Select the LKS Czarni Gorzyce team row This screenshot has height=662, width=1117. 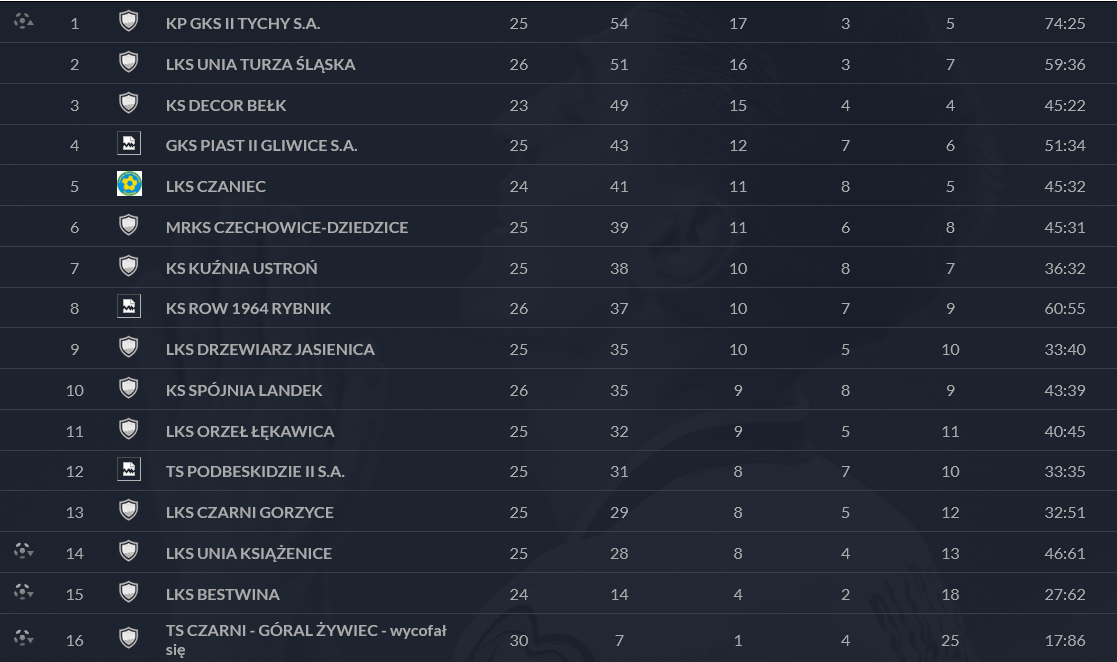coord(558,512)
